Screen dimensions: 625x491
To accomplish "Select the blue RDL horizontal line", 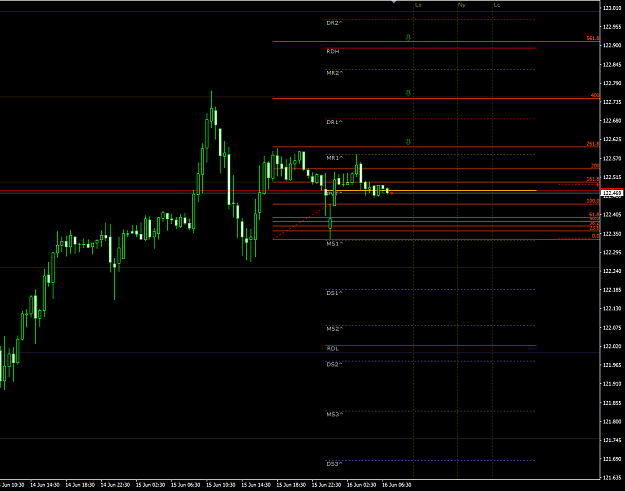I will point(431,346).
